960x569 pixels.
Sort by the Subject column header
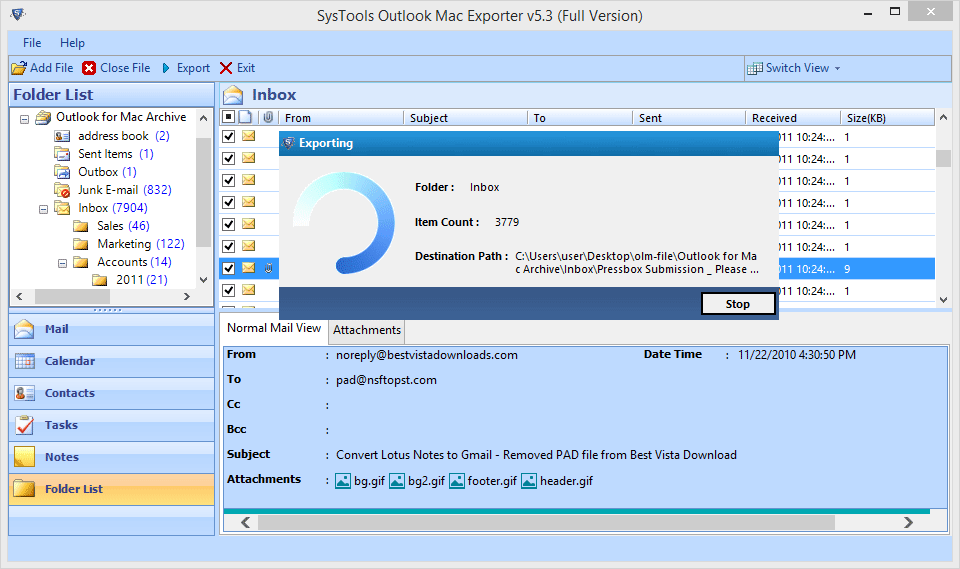465,118
